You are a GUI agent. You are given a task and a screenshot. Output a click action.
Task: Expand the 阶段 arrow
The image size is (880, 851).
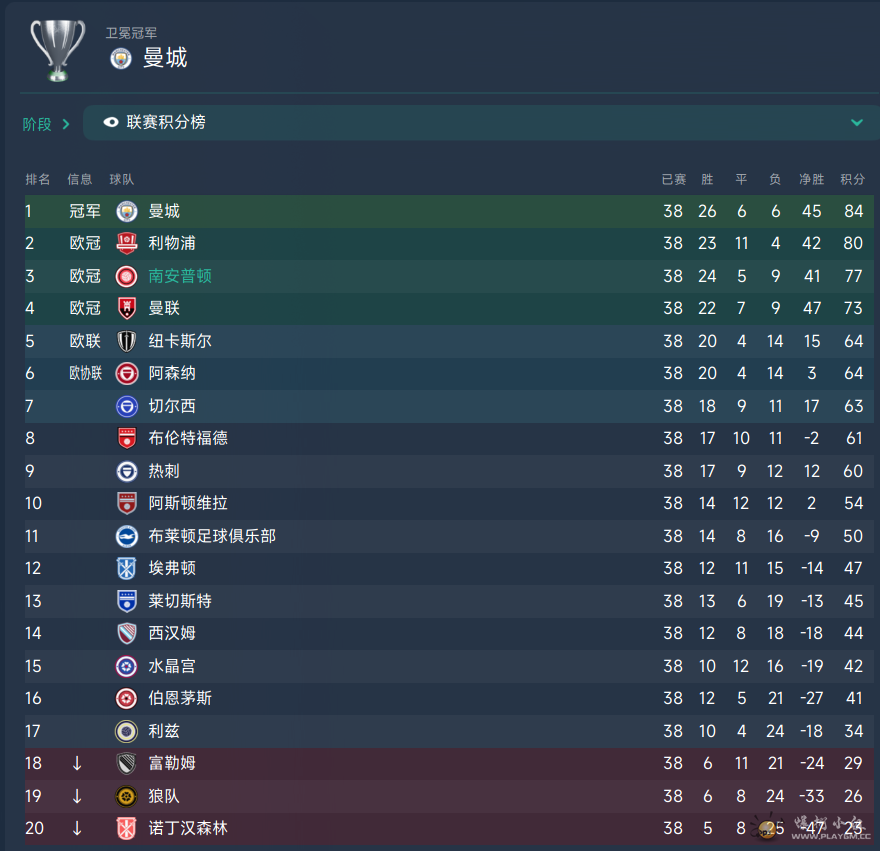66,123
